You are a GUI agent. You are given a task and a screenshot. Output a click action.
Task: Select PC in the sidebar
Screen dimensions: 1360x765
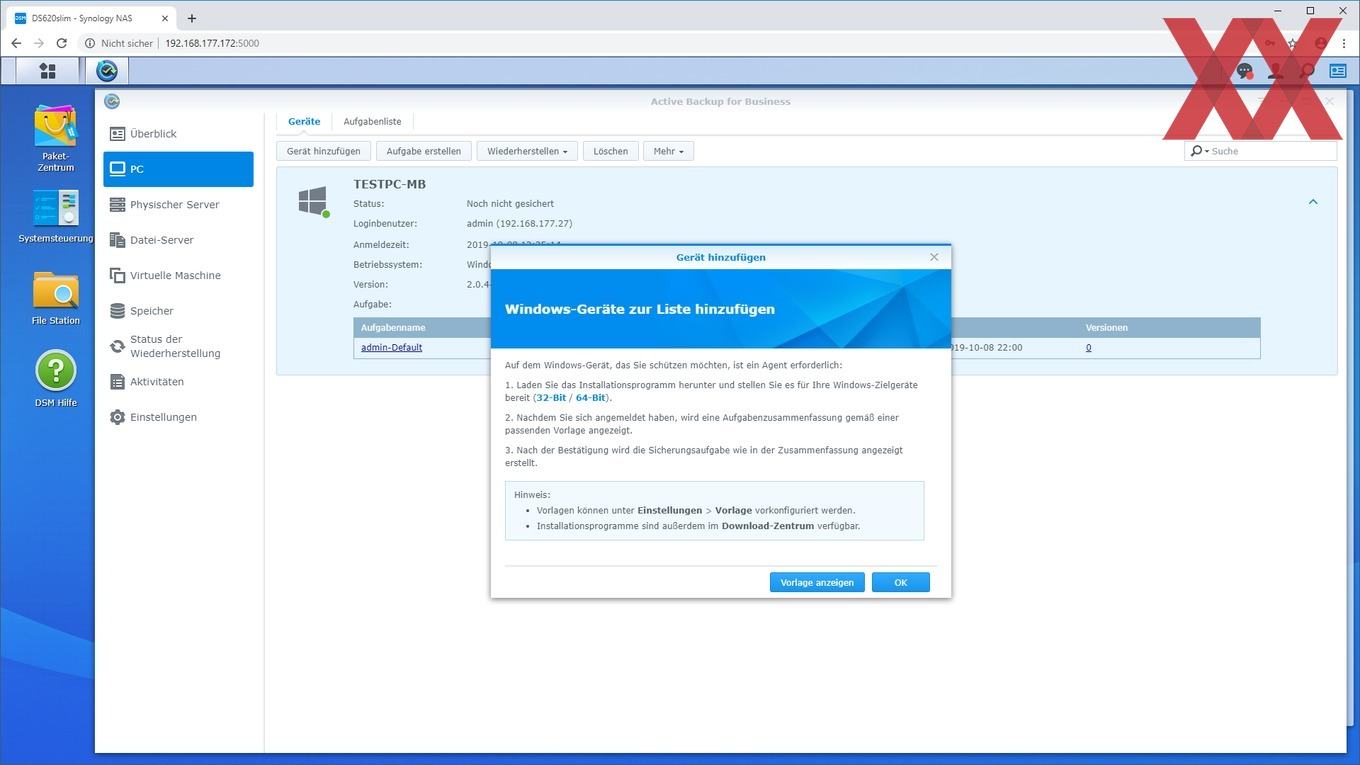(178, 169)
